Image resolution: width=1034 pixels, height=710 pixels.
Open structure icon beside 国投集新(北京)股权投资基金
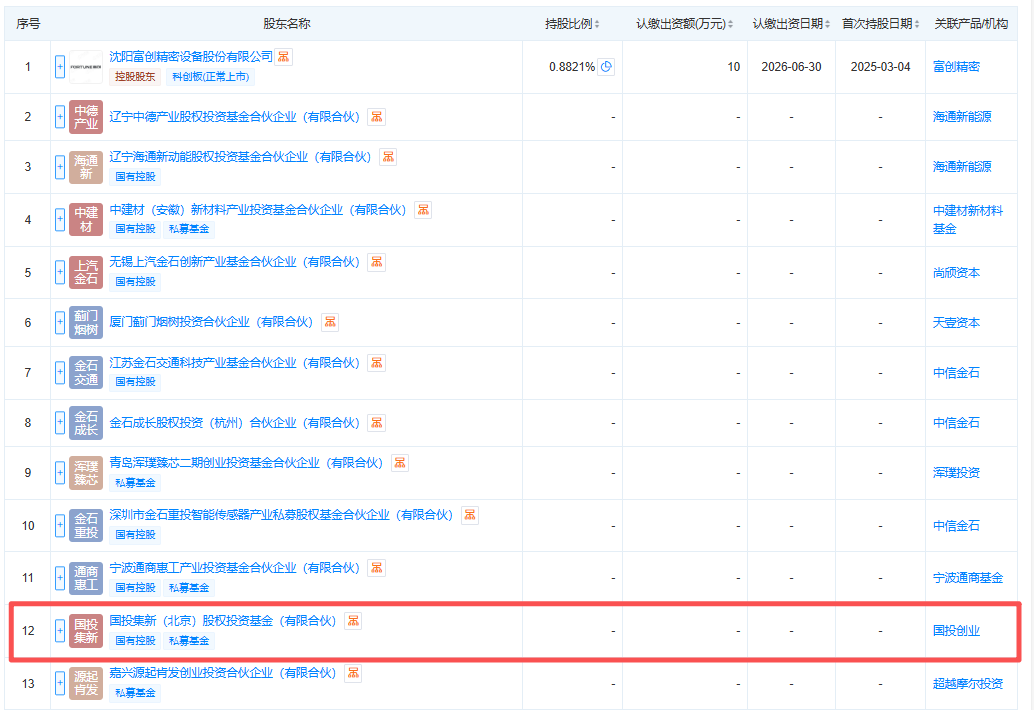(353, 620)
